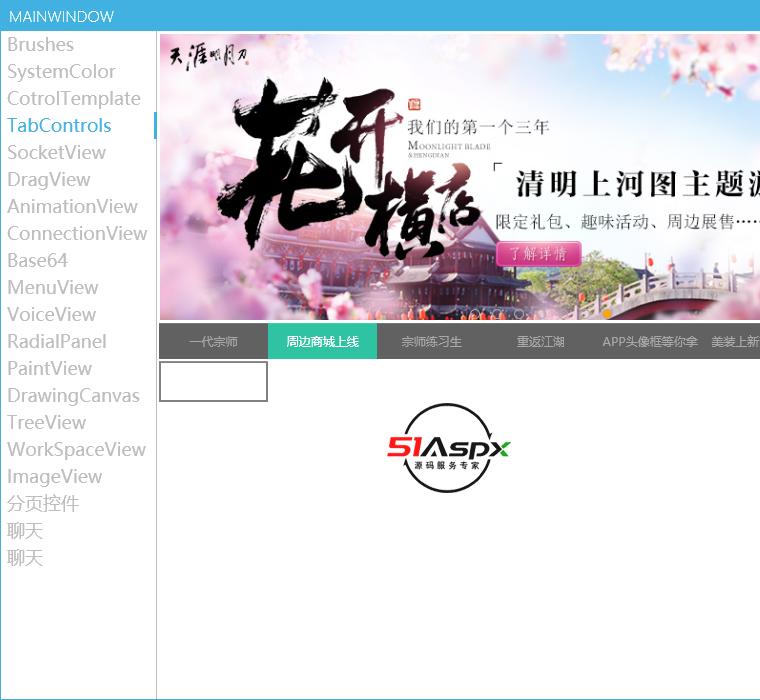This screenshot has width=760, height=700.
Task: Switch to the 一代宗师 tab
Action: coord(213,341)
